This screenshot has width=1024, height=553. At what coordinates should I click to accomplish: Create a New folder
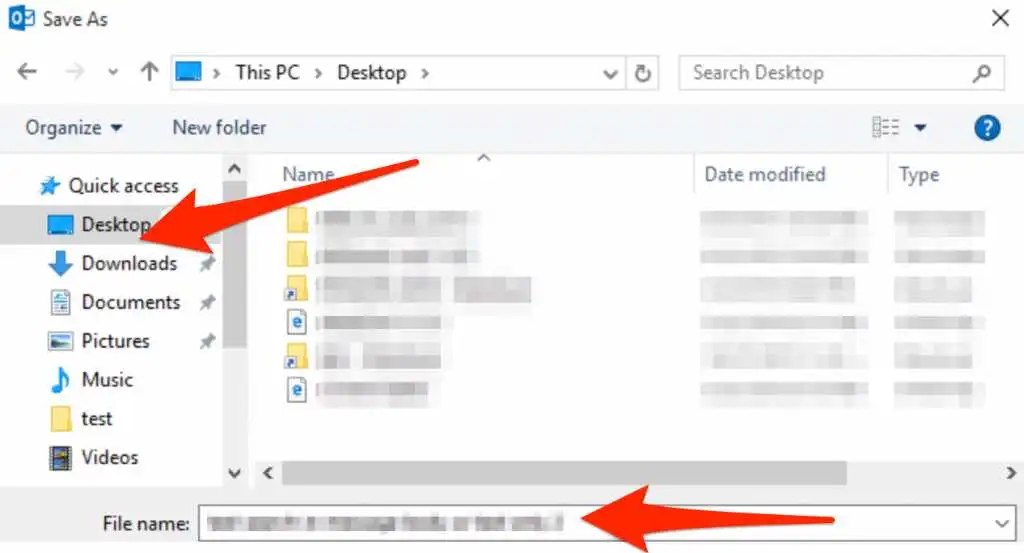coord(219,127)
